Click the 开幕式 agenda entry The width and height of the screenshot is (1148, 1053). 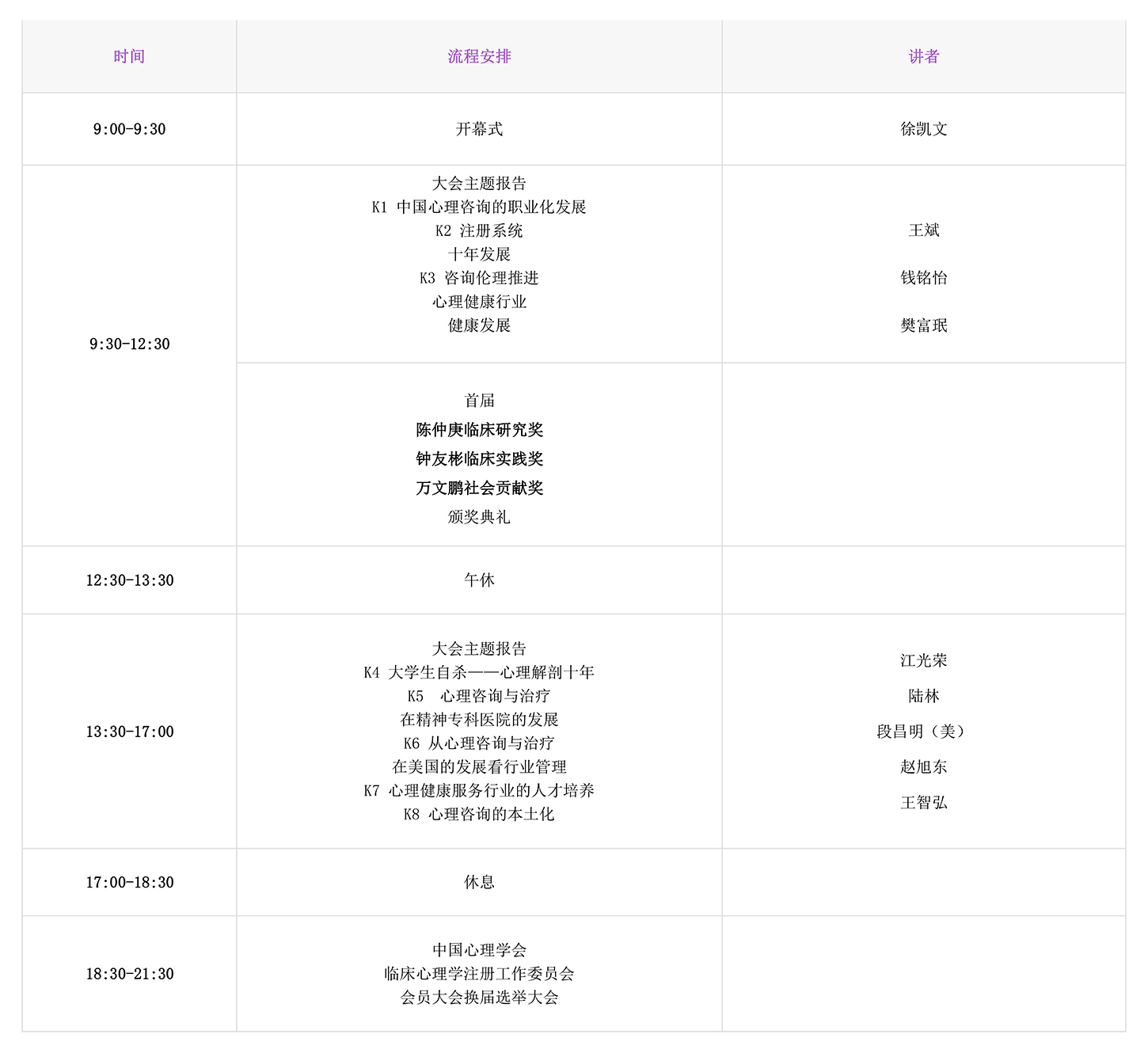tap(479, 129)
